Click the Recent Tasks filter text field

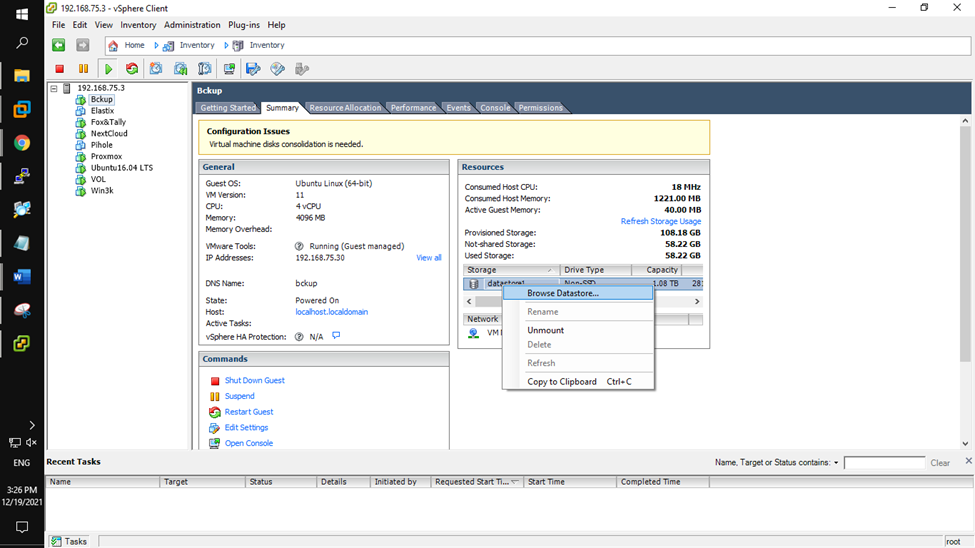point(884,463)
